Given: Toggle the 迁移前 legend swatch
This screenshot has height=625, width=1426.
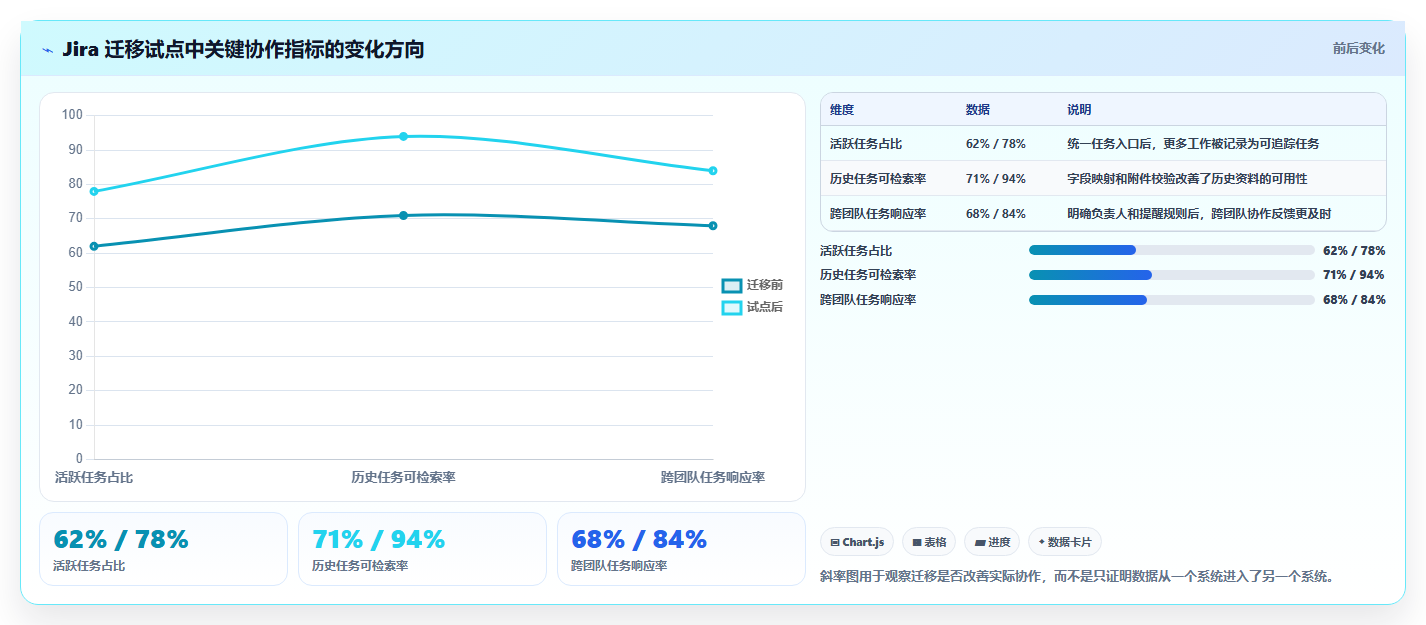Looking at the screenshot, I should tap(732, 286).
